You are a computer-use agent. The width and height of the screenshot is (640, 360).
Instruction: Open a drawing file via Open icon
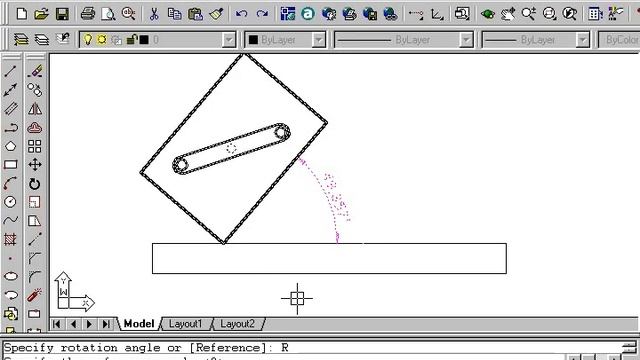42,14
